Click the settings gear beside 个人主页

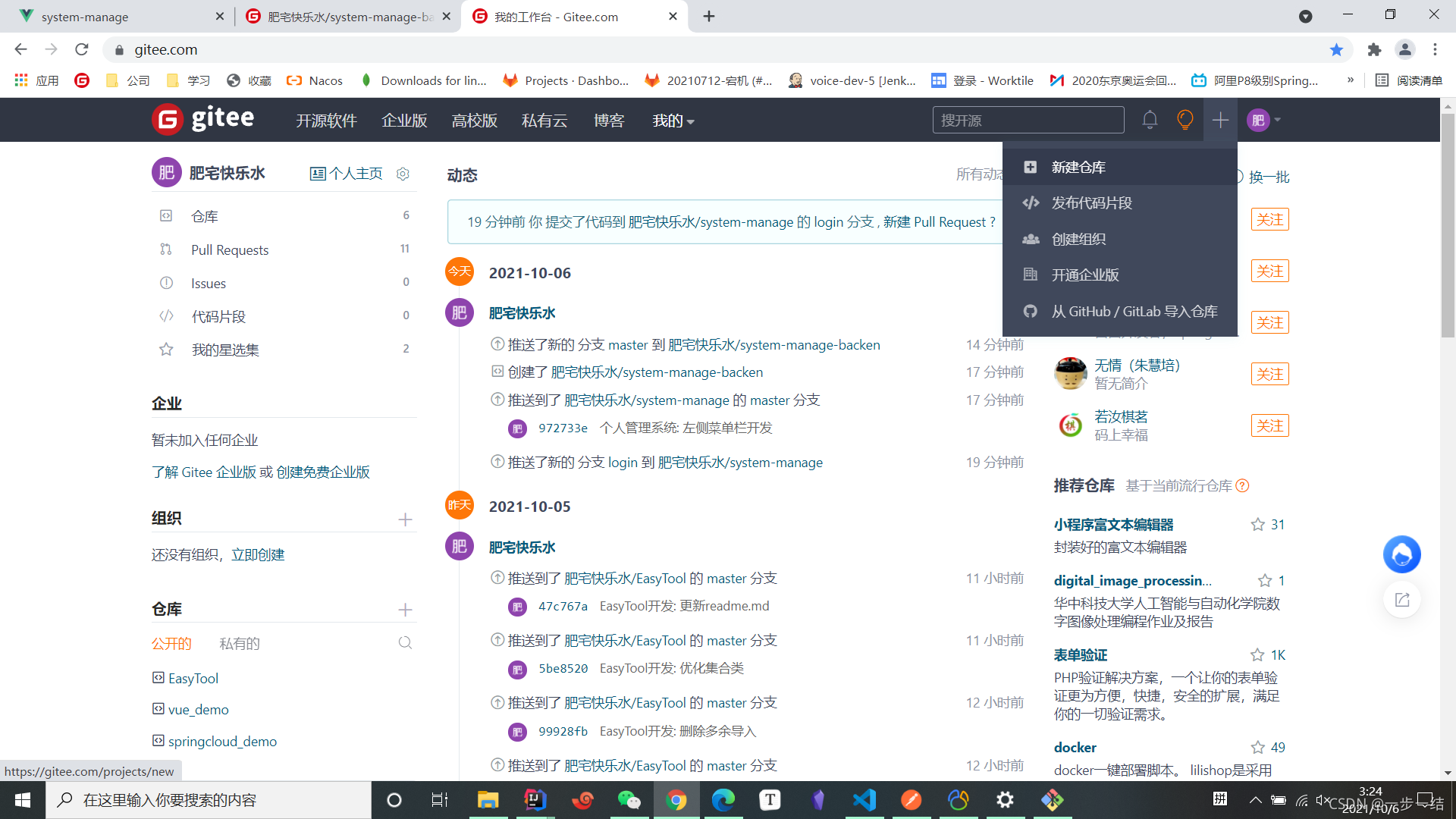click(x=403, y=174)
